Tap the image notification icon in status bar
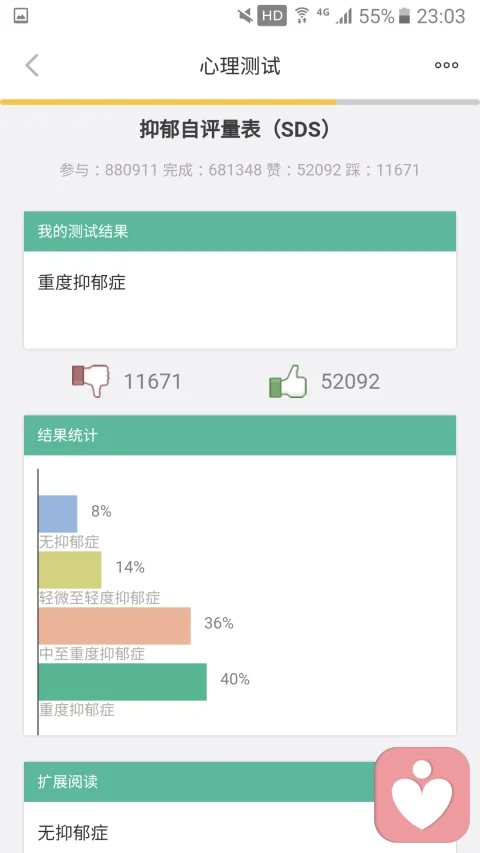 (x=21, y=16)
